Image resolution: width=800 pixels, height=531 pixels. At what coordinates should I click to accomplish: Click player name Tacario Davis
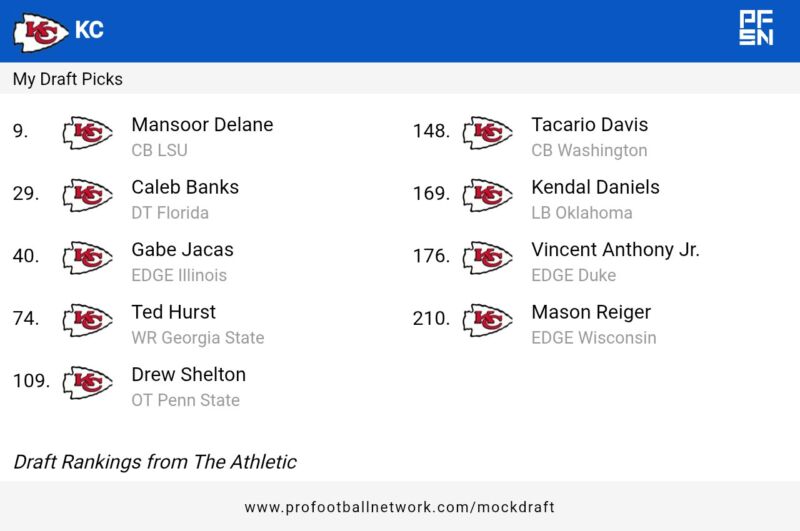click(x=589, y=125)
